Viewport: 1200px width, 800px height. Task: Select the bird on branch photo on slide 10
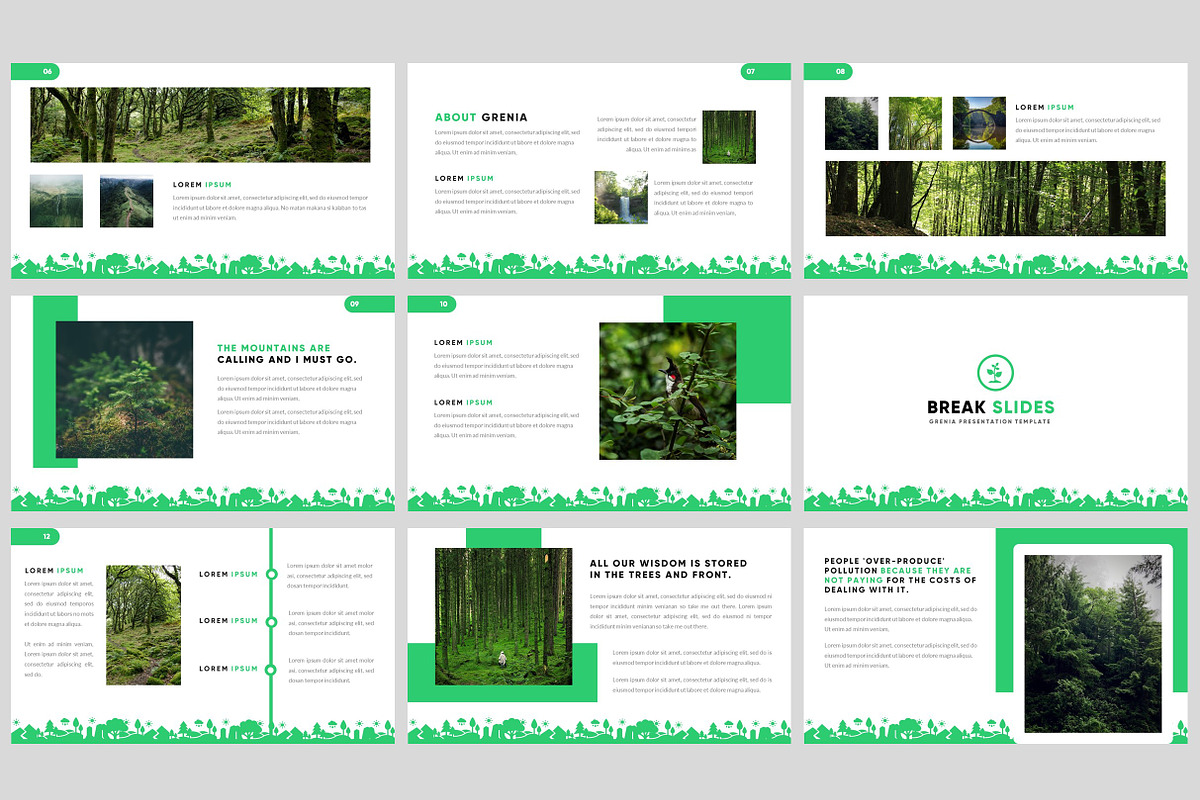point(668,391)
